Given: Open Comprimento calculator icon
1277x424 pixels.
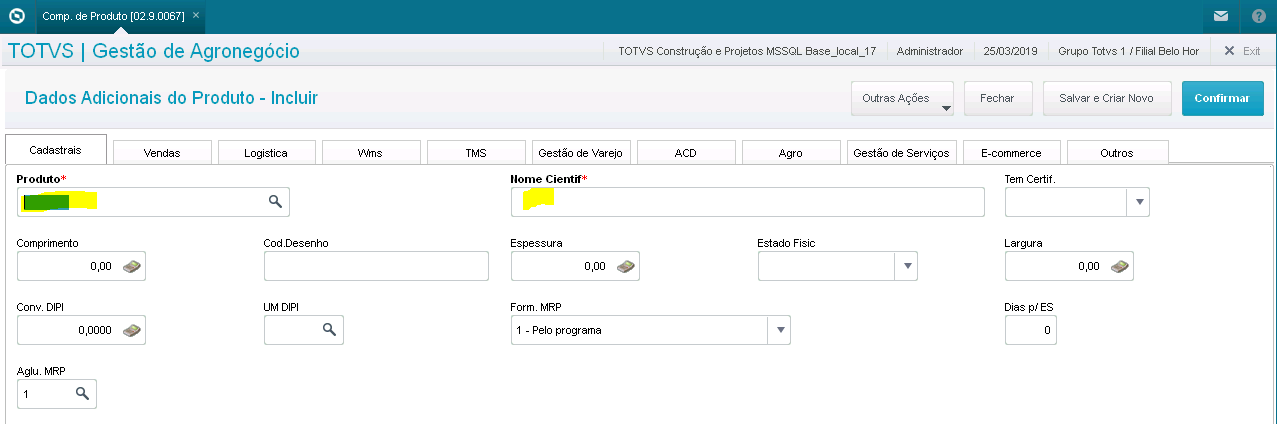Looking at the screenshot, I should [x=132, y=266].
